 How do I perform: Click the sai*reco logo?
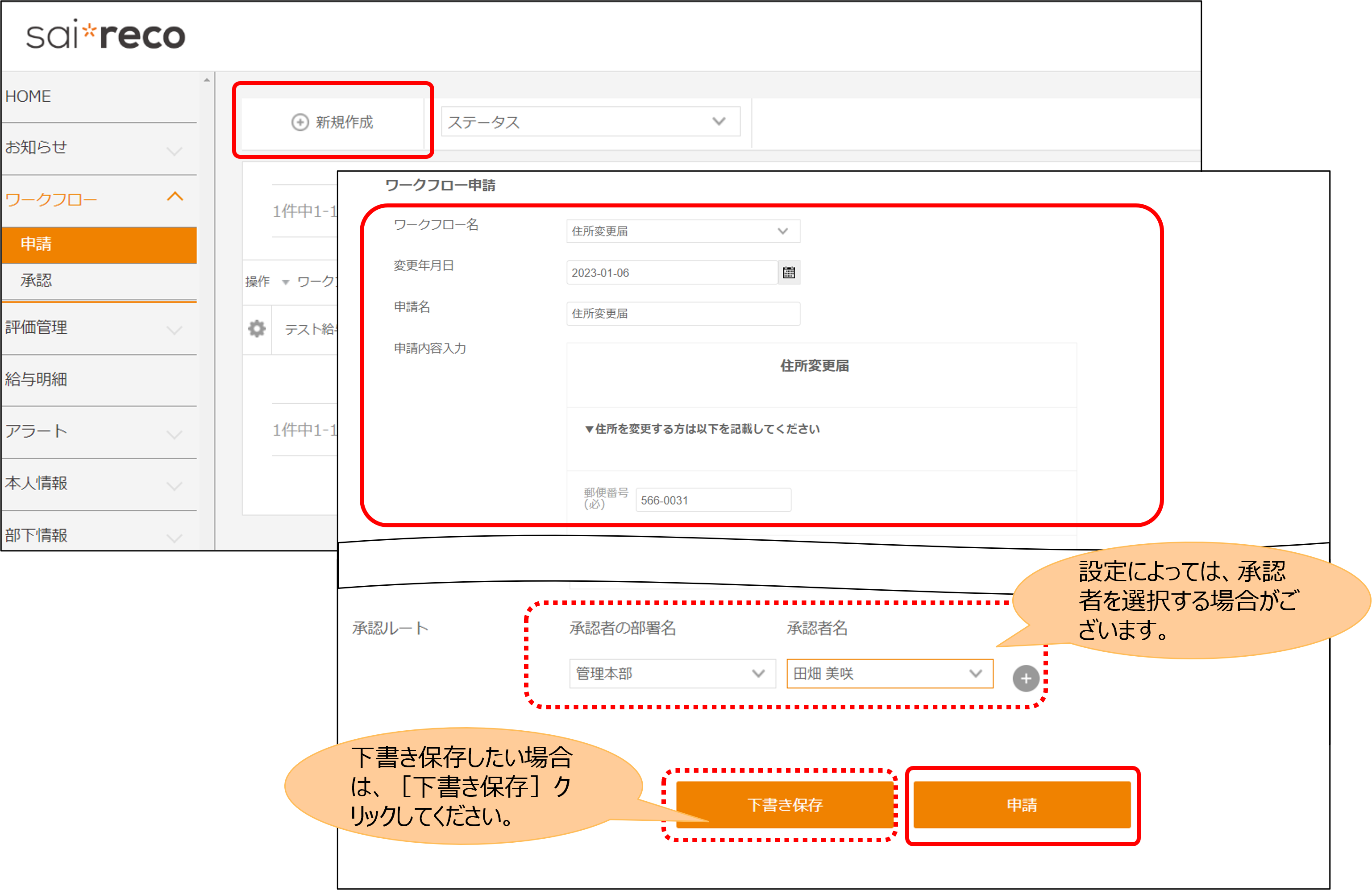click(105, 36)
